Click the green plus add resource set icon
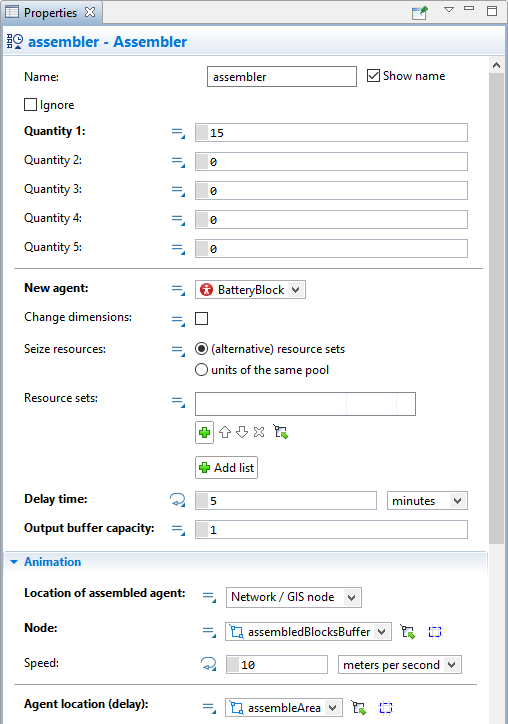The height and width of the screenshot is (724, 508). pos(204,433)
